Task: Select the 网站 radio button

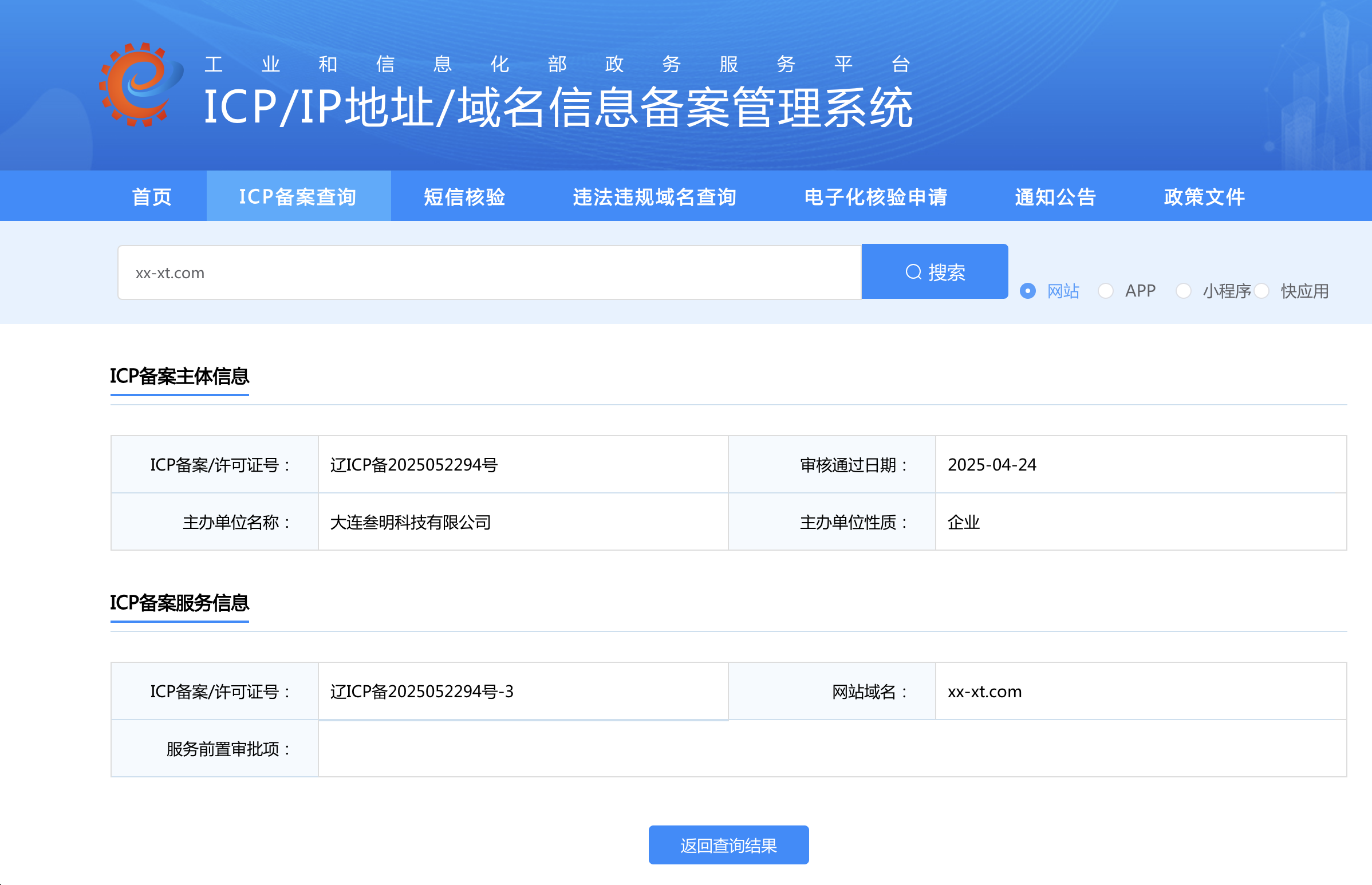Action: pos(1028,291)
